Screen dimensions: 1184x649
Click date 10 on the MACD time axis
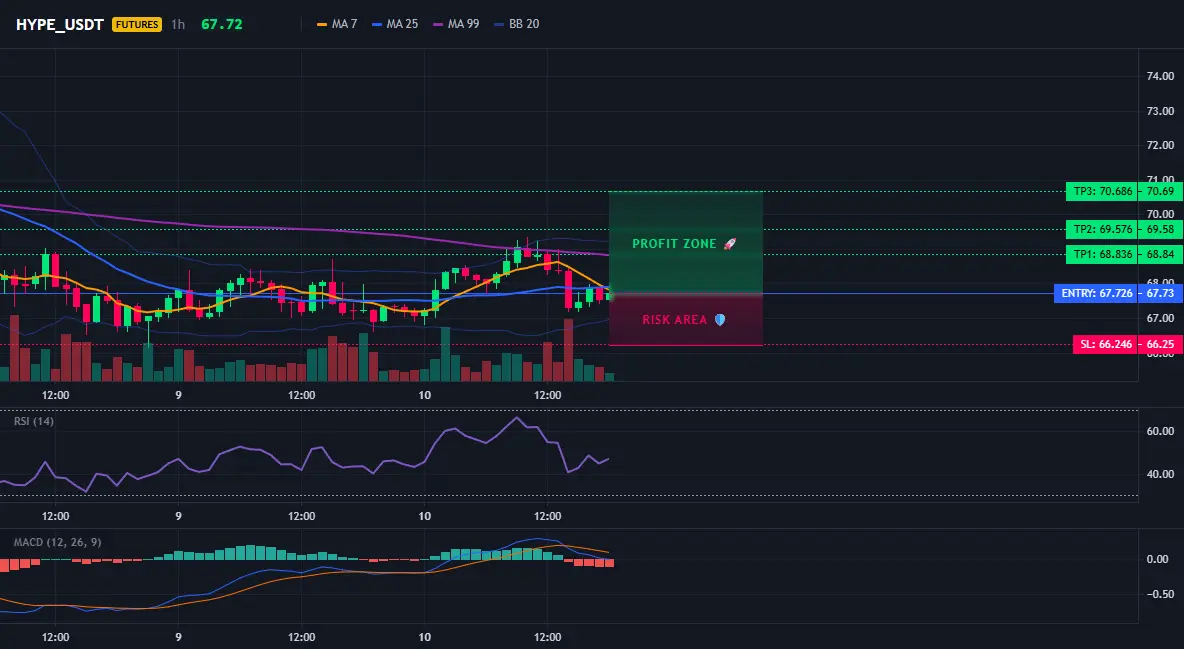[424, 637]
